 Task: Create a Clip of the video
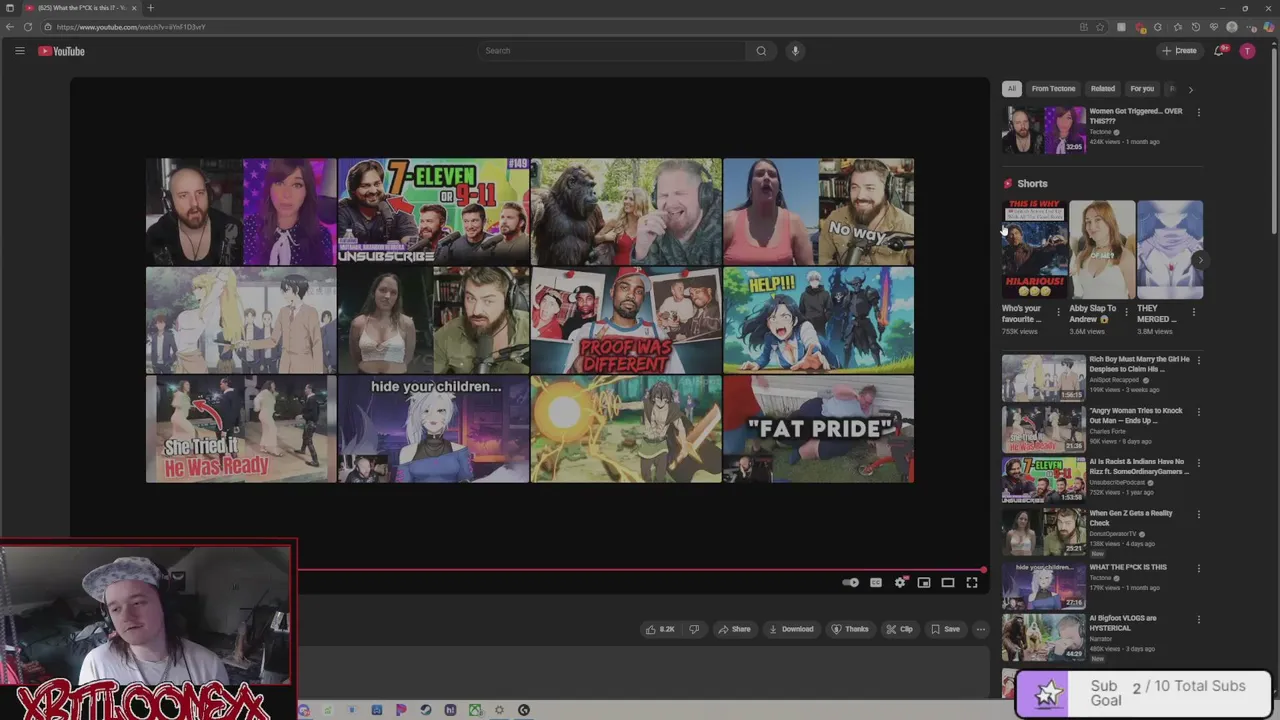[x=900, y=629]
